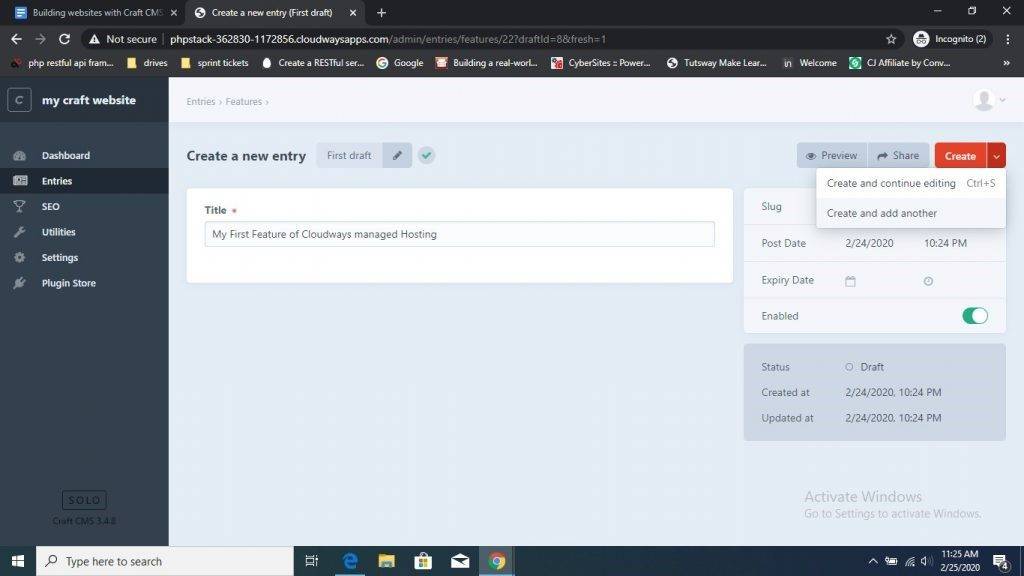This screenshot has height=576, width=1024.
Task: Click the Expiry Date clock icon
Action: point(928,281)
